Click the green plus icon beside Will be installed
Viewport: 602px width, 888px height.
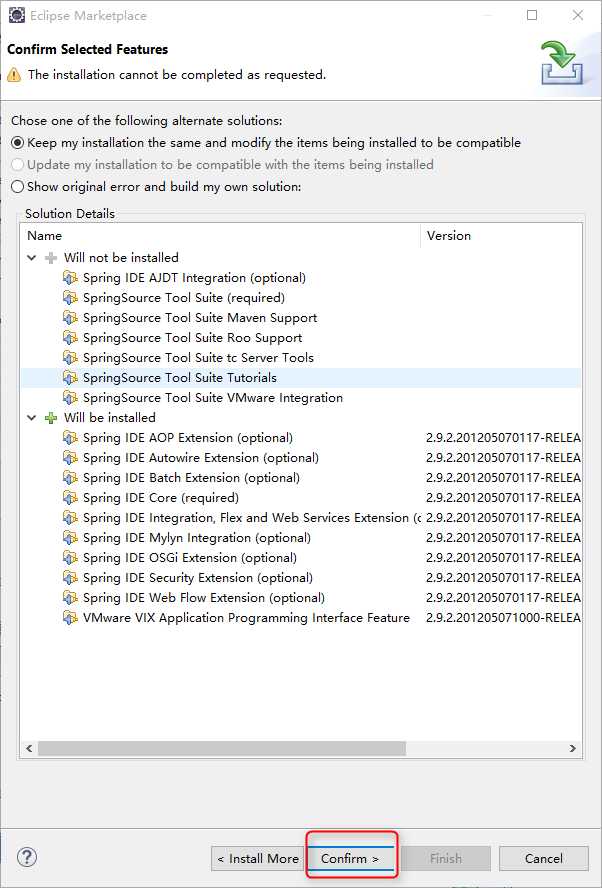[x=51, y=418]
